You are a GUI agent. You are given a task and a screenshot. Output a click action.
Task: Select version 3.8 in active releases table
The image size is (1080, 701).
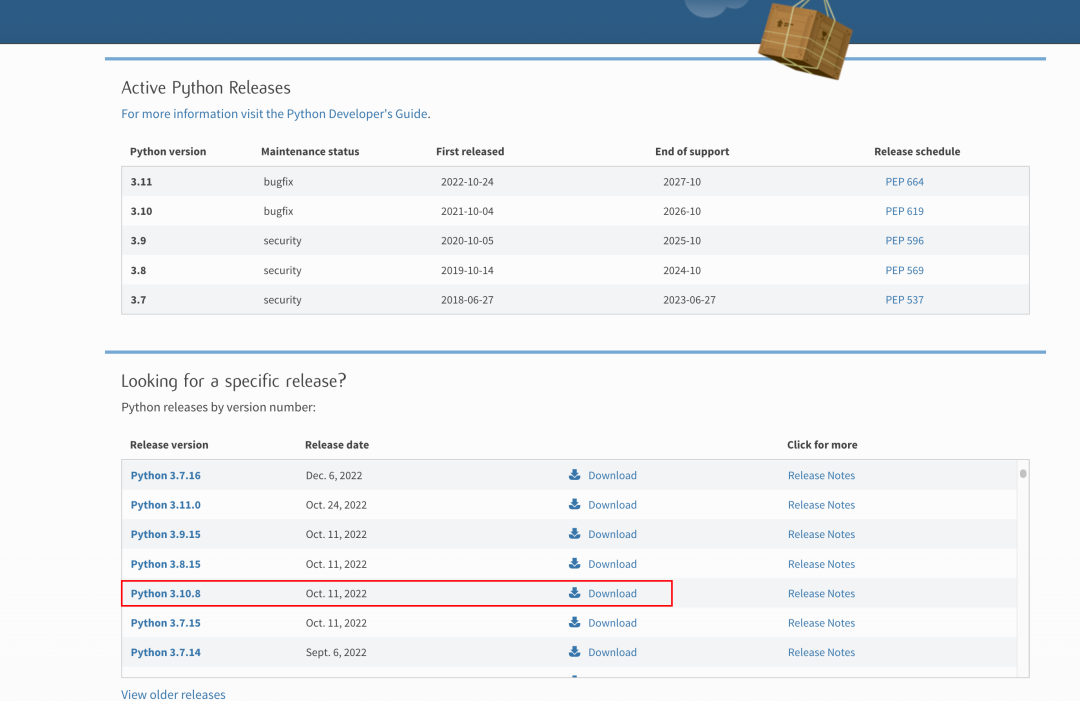(138, 270)
